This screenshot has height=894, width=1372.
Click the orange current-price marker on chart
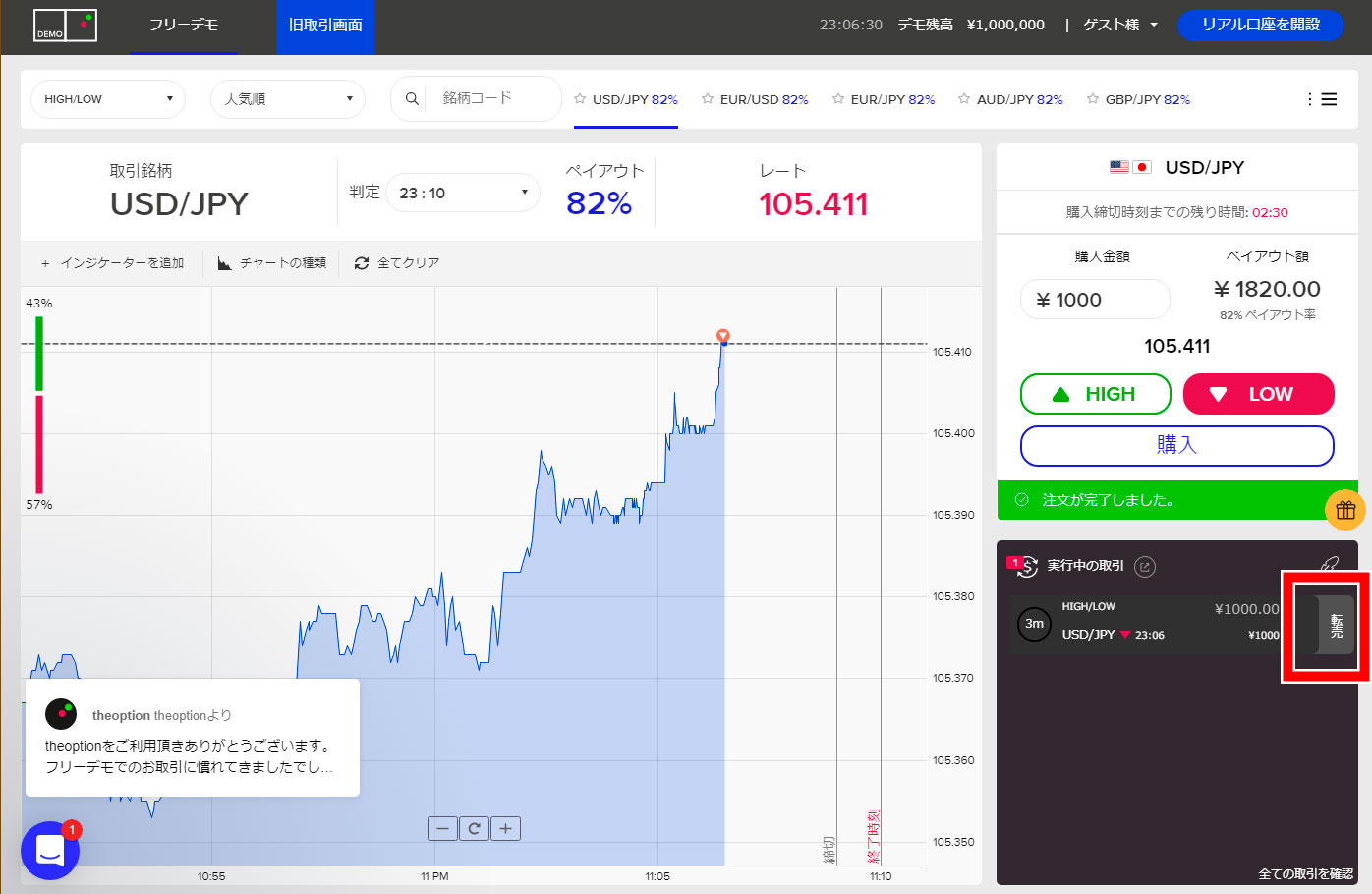click(x=723, y=336)
